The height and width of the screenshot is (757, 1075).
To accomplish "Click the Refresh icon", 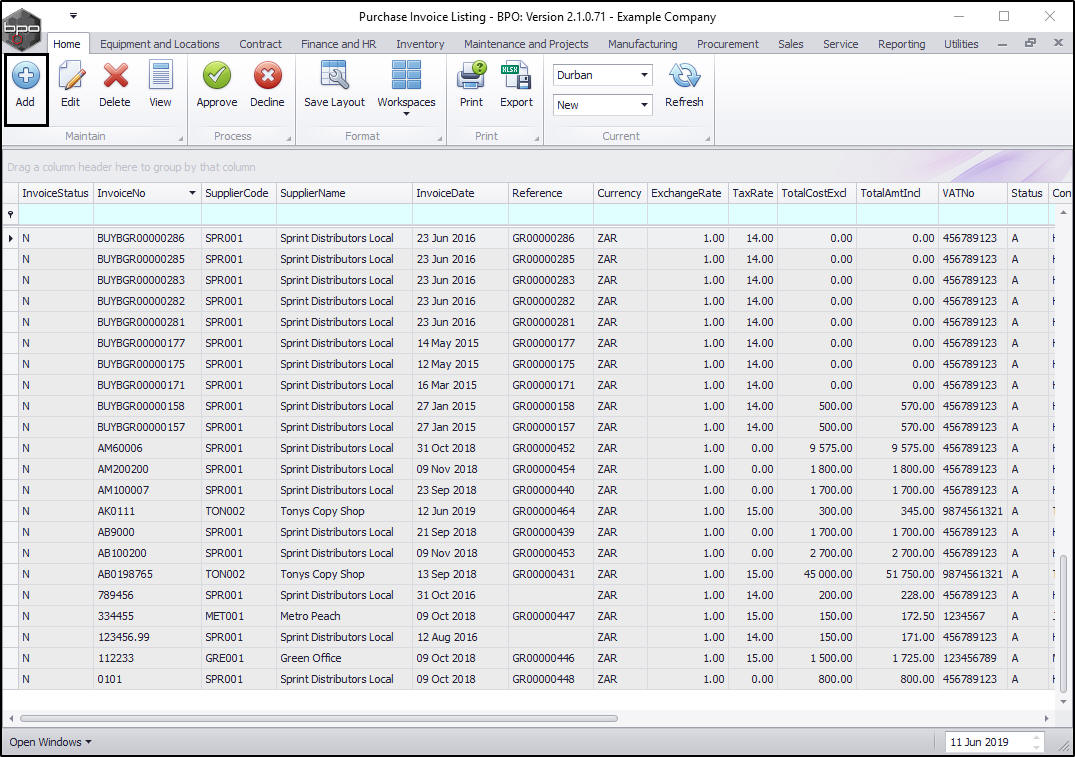I will tap(684, 76).
